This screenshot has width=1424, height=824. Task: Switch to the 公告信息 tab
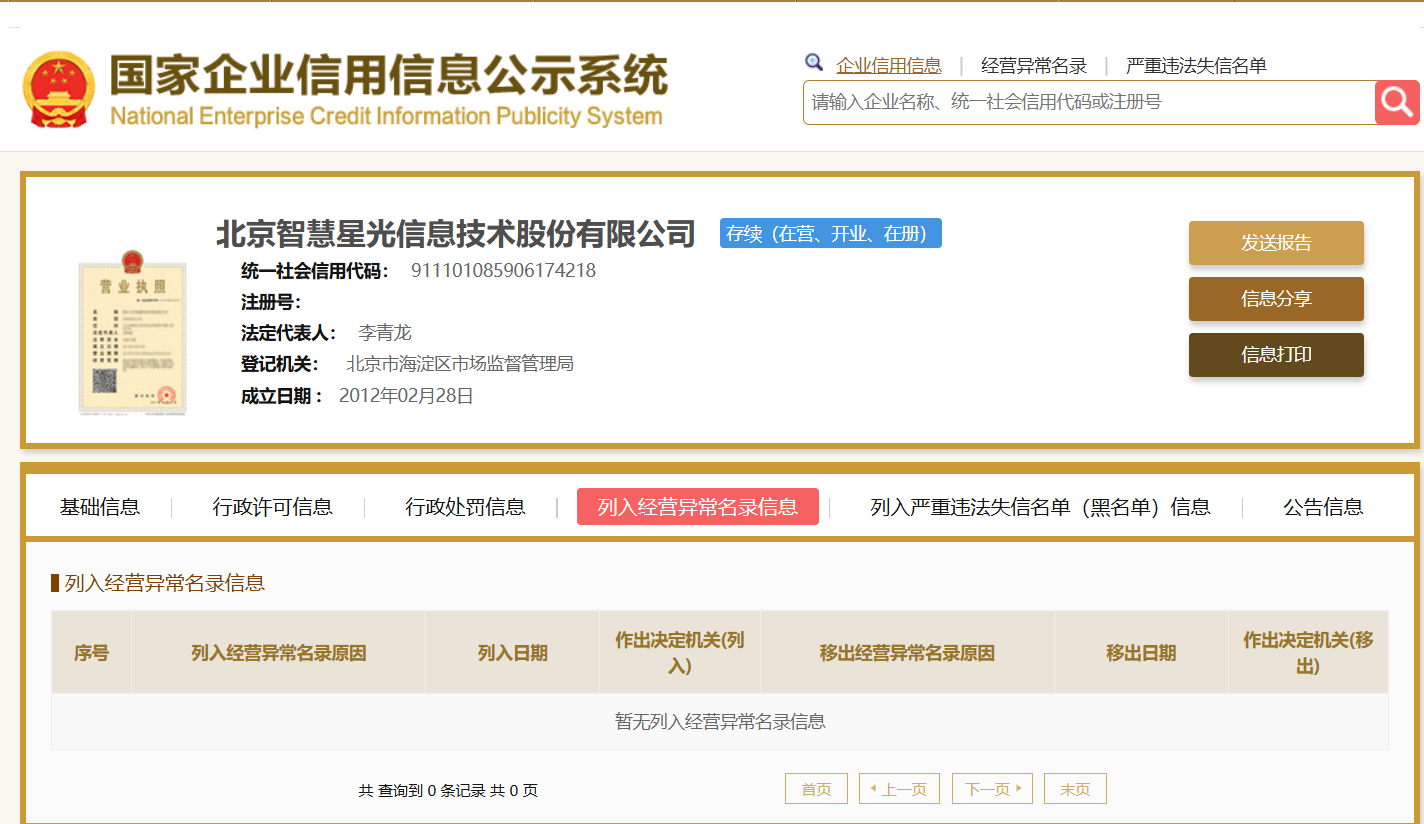tap(1323, 507)
